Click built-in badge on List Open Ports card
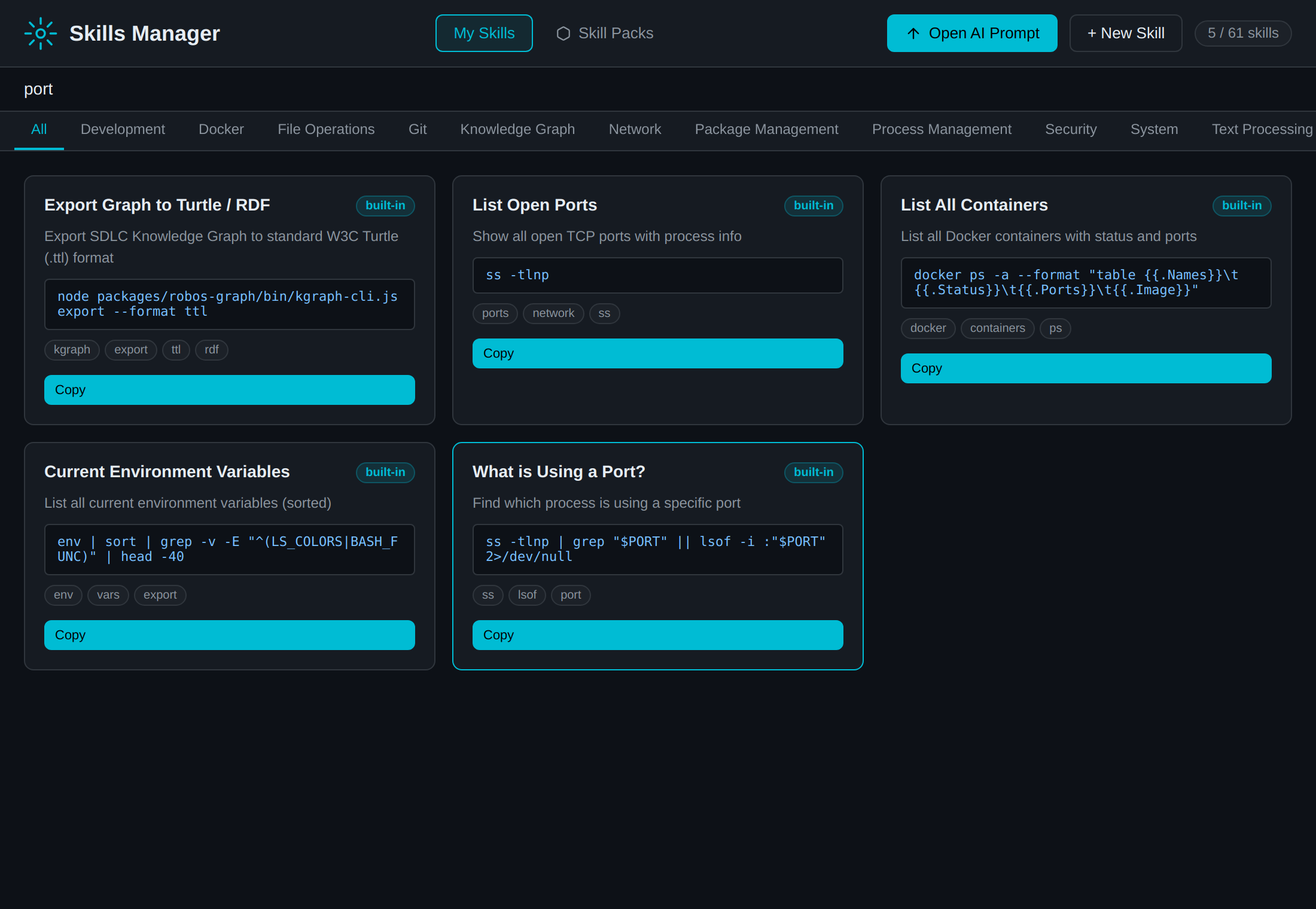1316x909 pixels. pos(814,206)
